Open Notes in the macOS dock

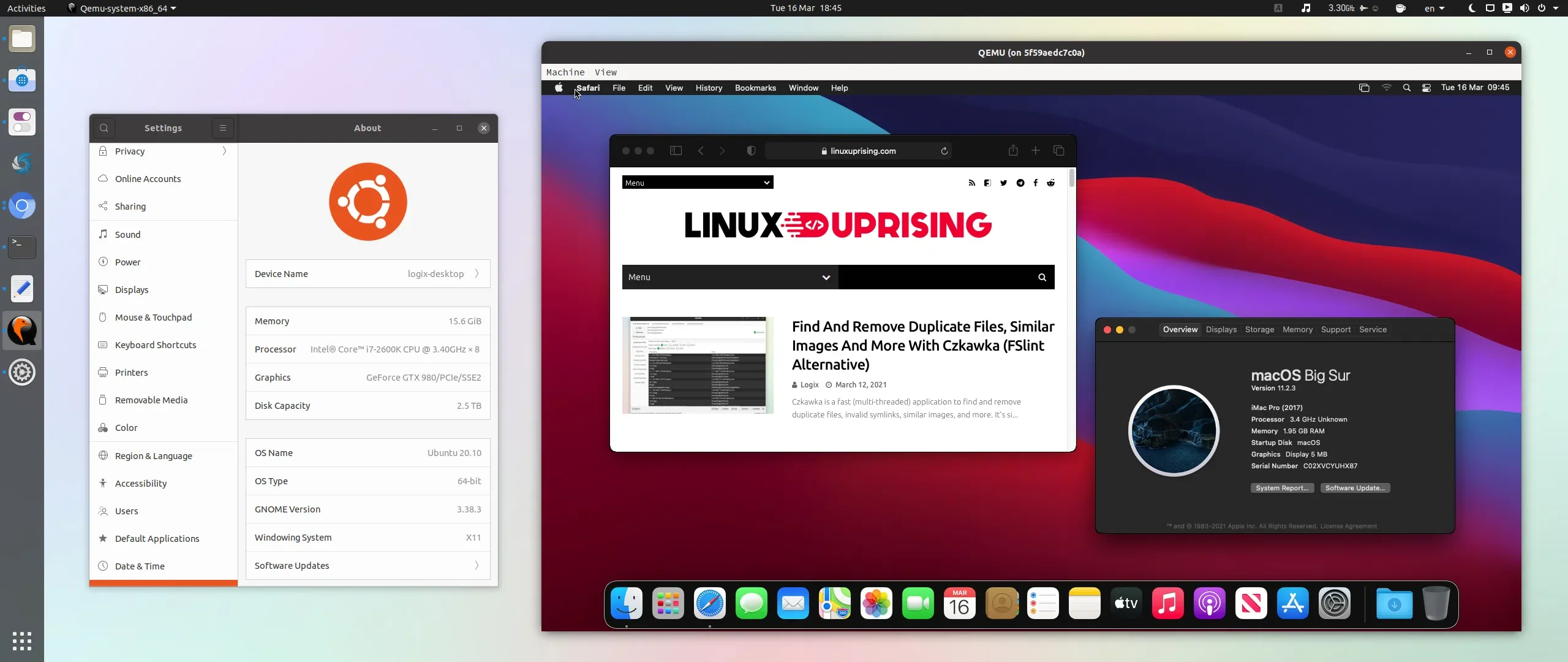[1085, 604]
